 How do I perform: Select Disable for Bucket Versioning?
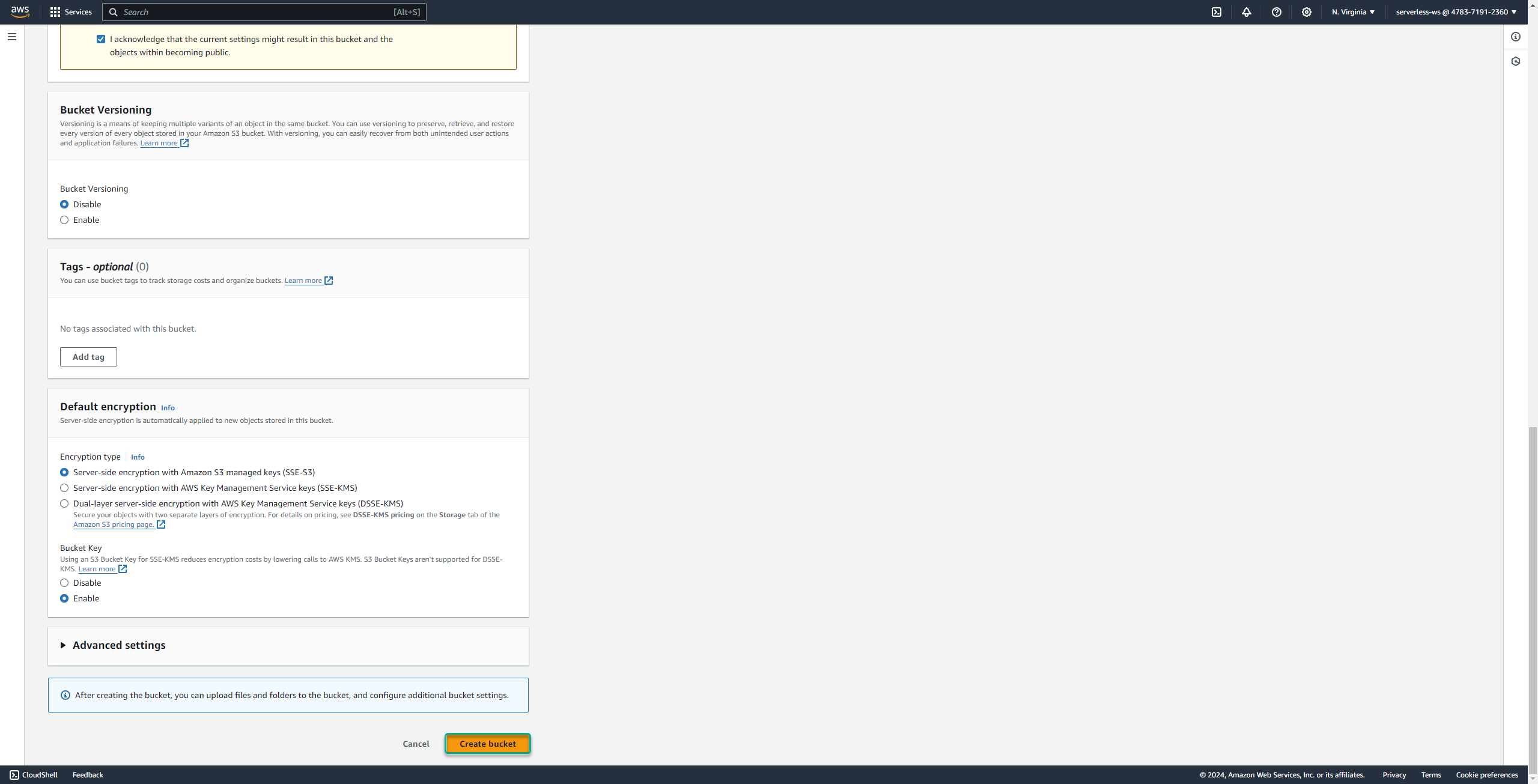tap(64, 204)
